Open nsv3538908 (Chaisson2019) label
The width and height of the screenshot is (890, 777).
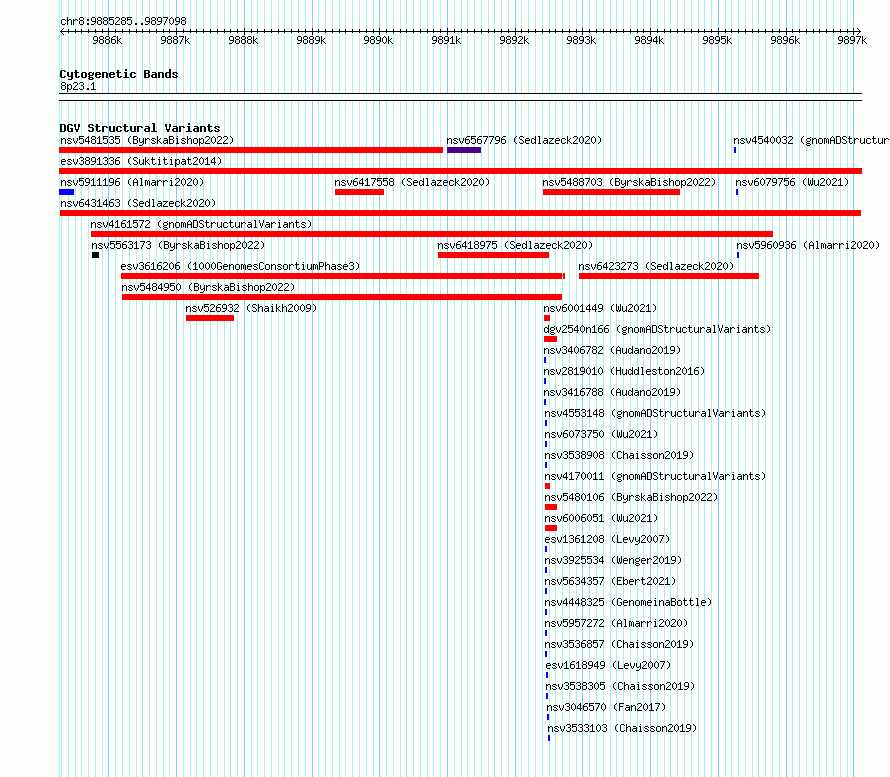[x=619, y=455]
